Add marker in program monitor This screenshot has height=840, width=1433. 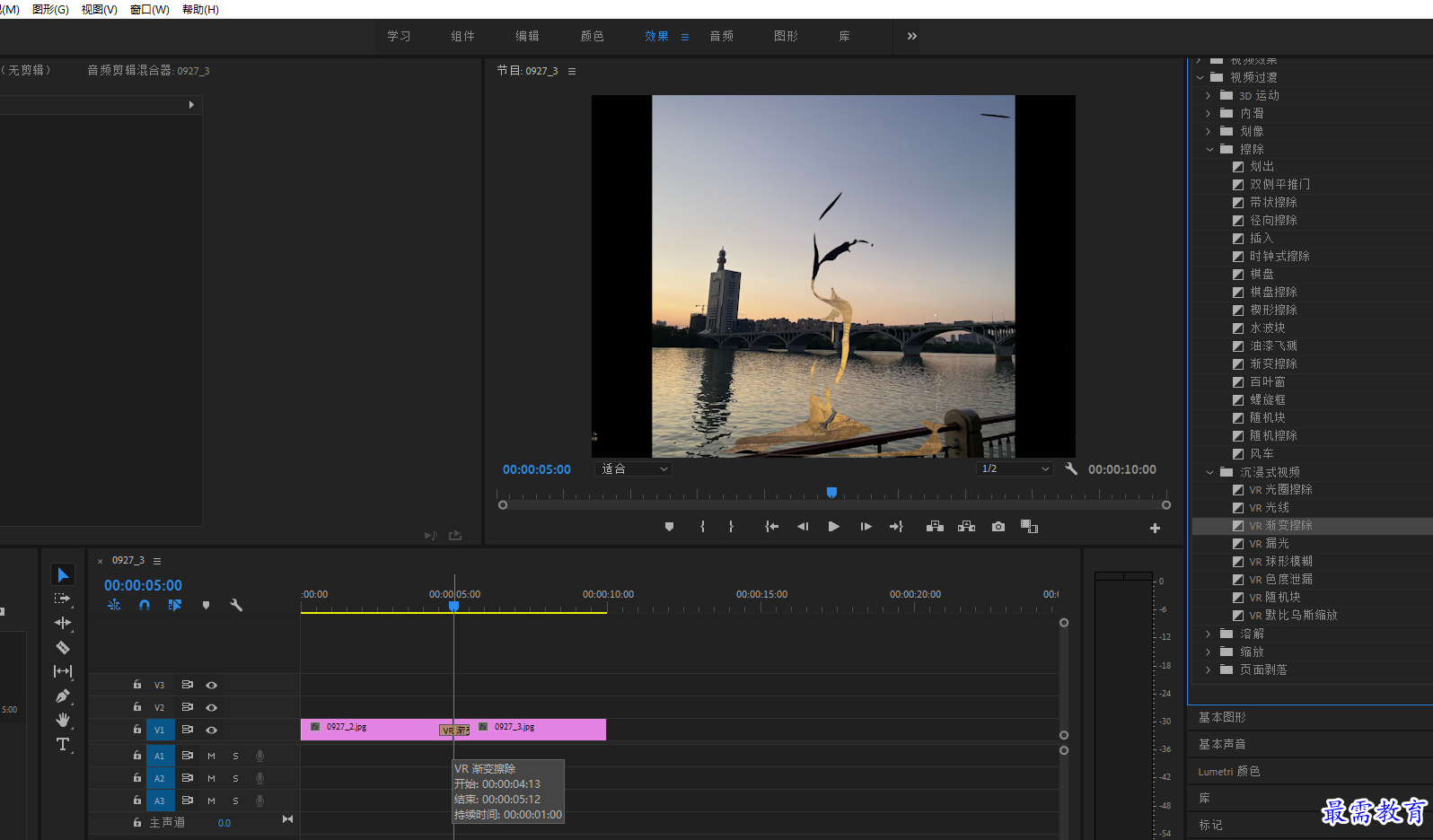669,527
